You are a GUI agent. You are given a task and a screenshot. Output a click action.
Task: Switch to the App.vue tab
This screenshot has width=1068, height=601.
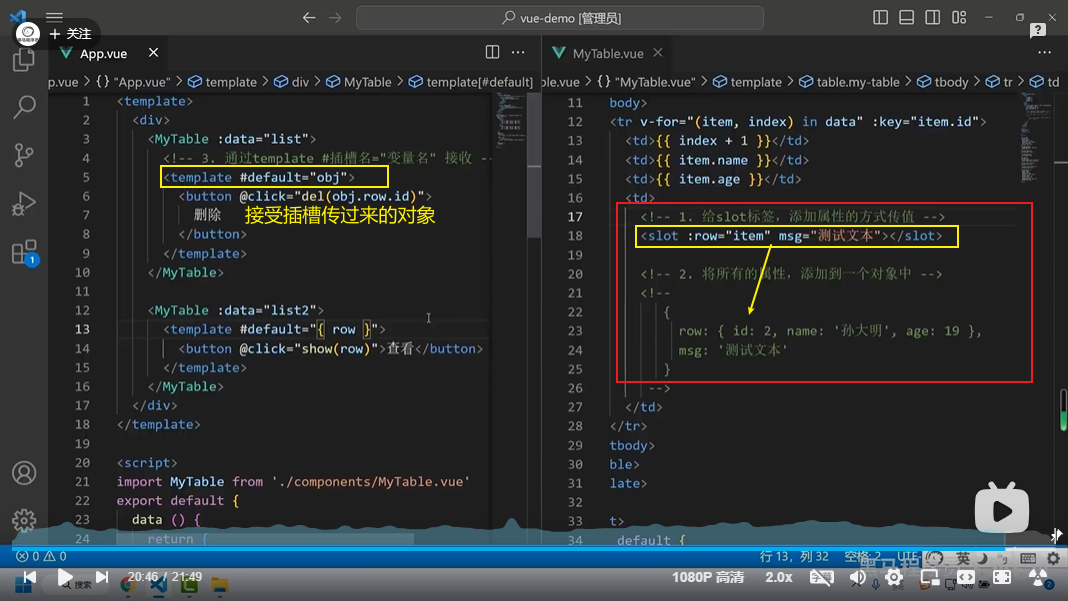[103, 53]
